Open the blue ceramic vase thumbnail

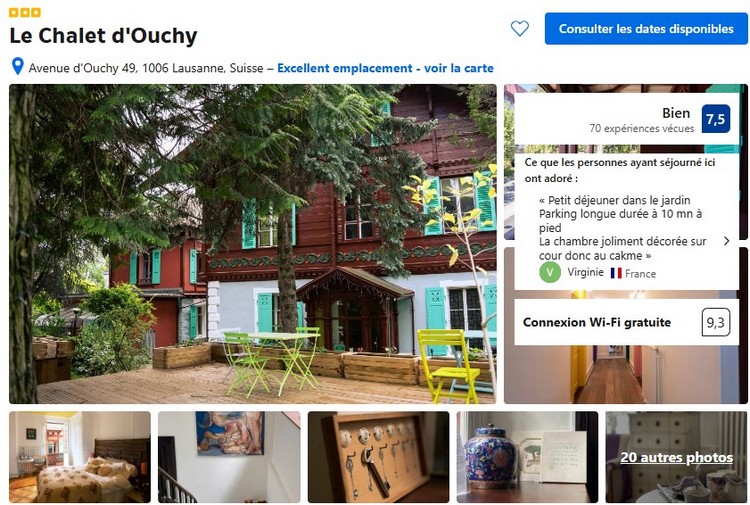click(x=527, y=457)
